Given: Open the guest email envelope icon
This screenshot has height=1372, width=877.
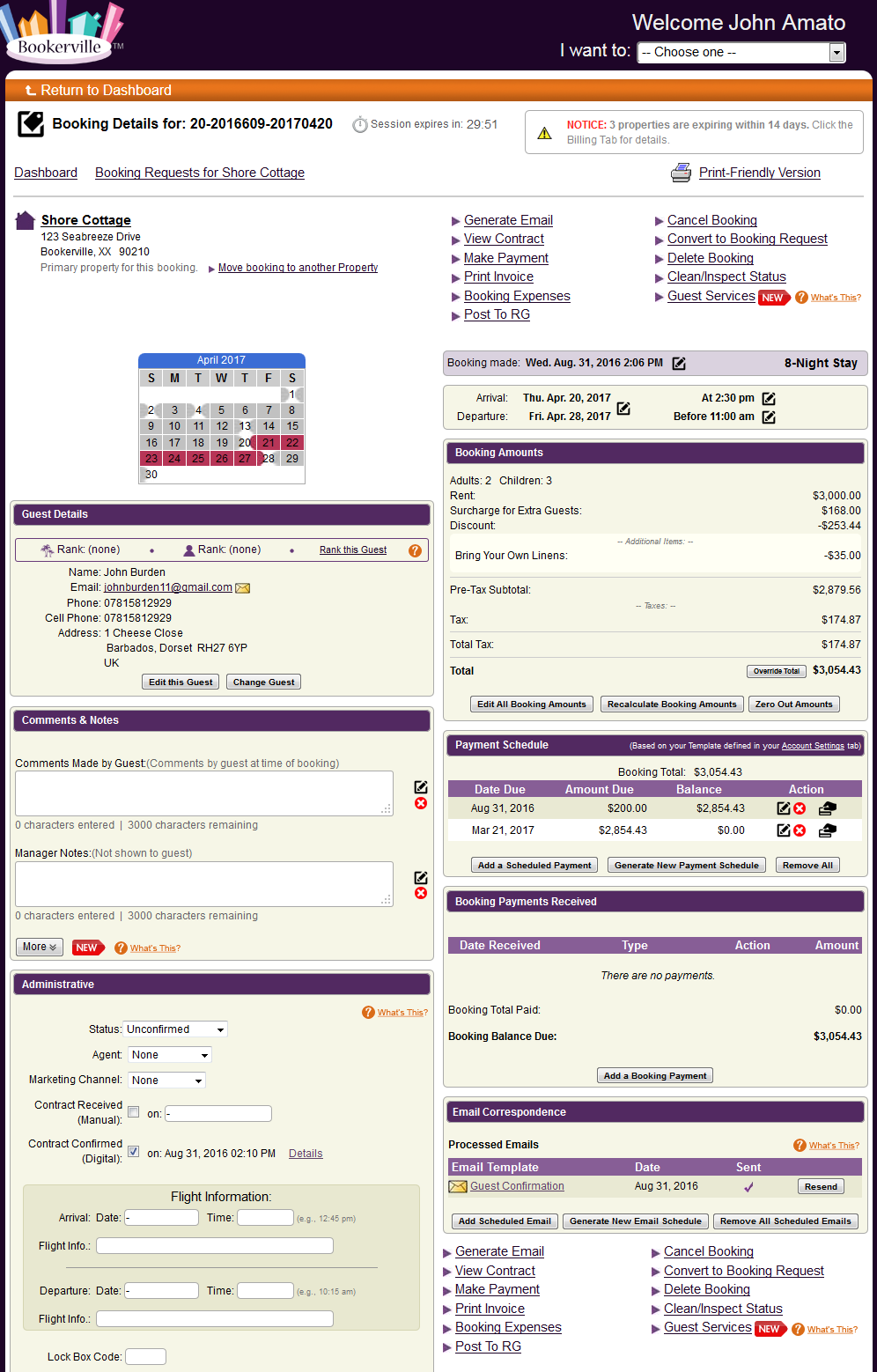Looking at the screenshot, I should (242, 588).
